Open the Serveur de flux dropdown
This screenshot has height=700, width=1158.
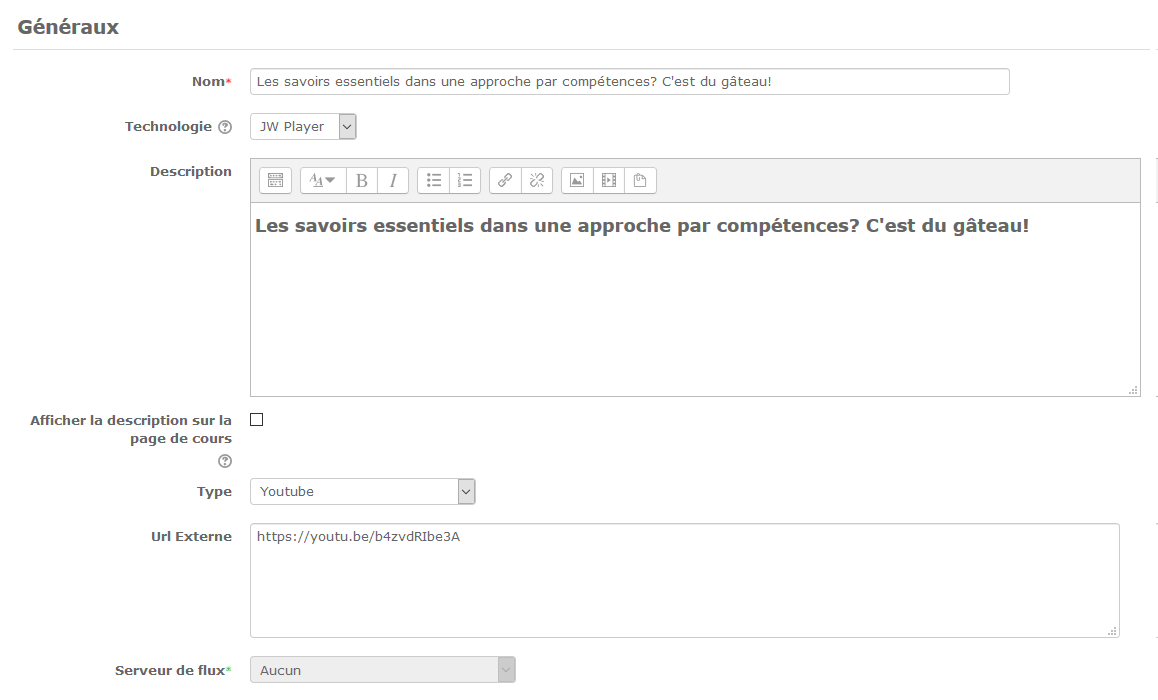click(382, 670)
